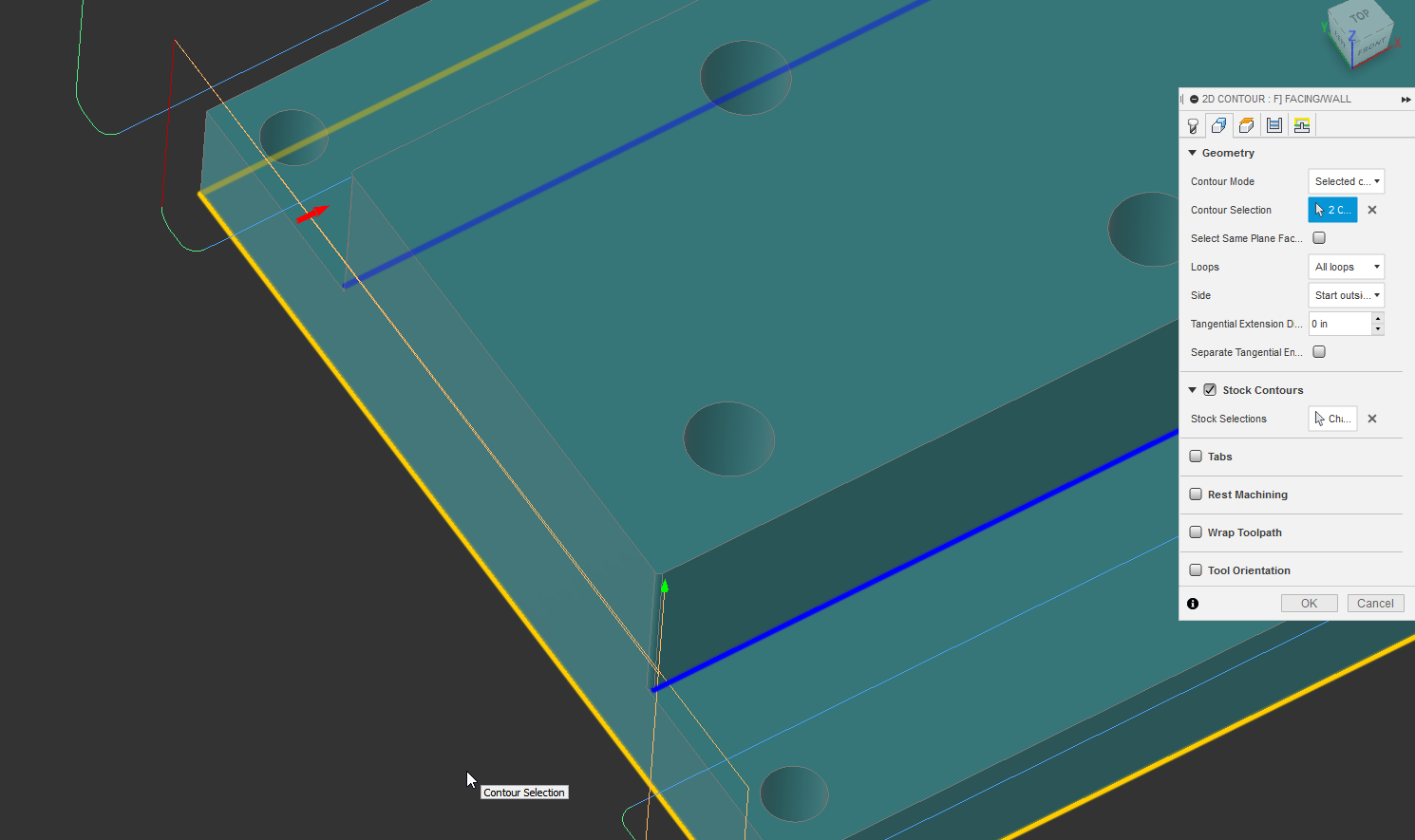
Task: Open the Passes tab icon
Action: [1273, 124]
